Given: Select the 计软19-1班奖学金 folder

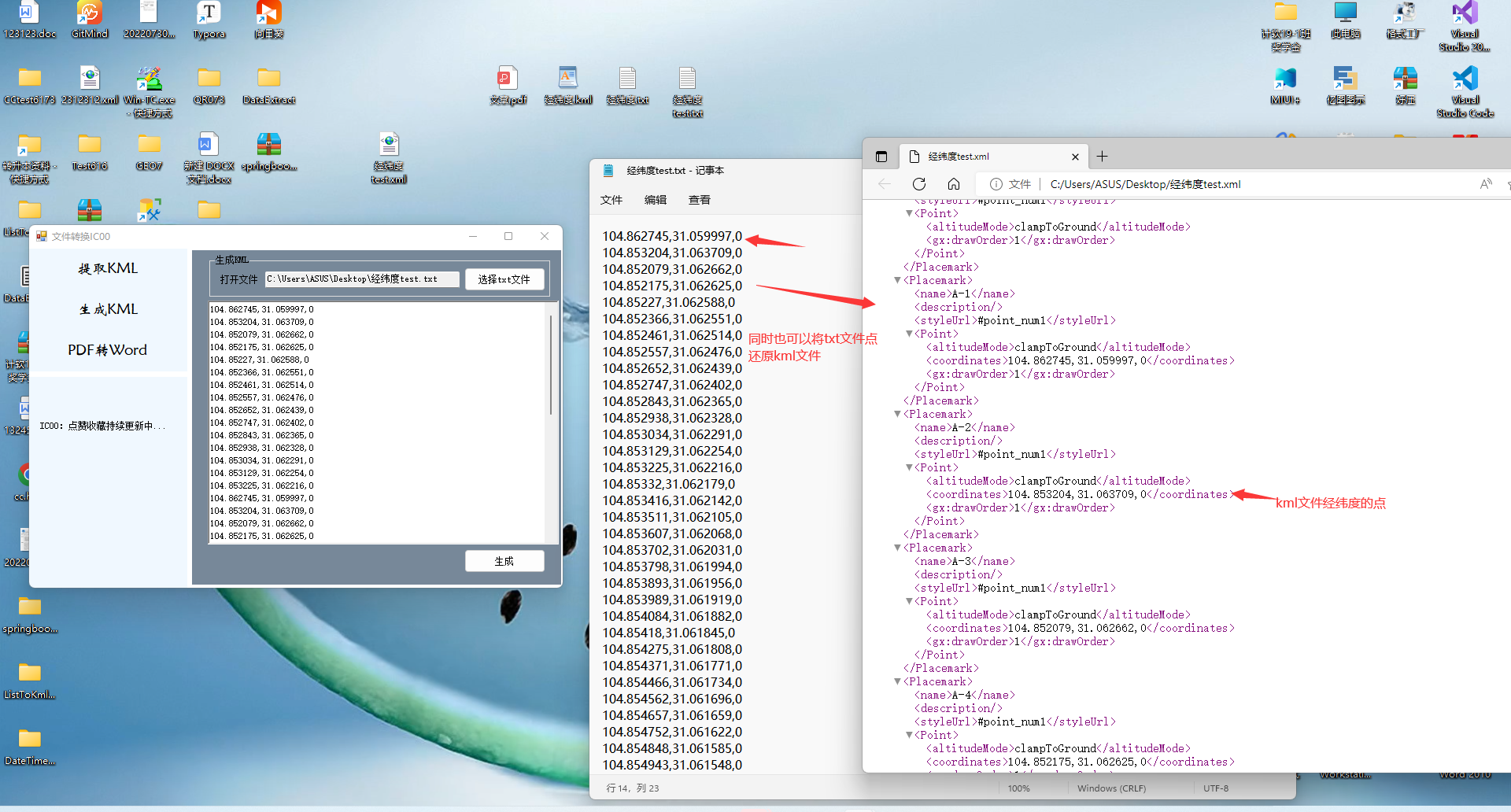Looking at the screenshot, I should coord(1285,26).
